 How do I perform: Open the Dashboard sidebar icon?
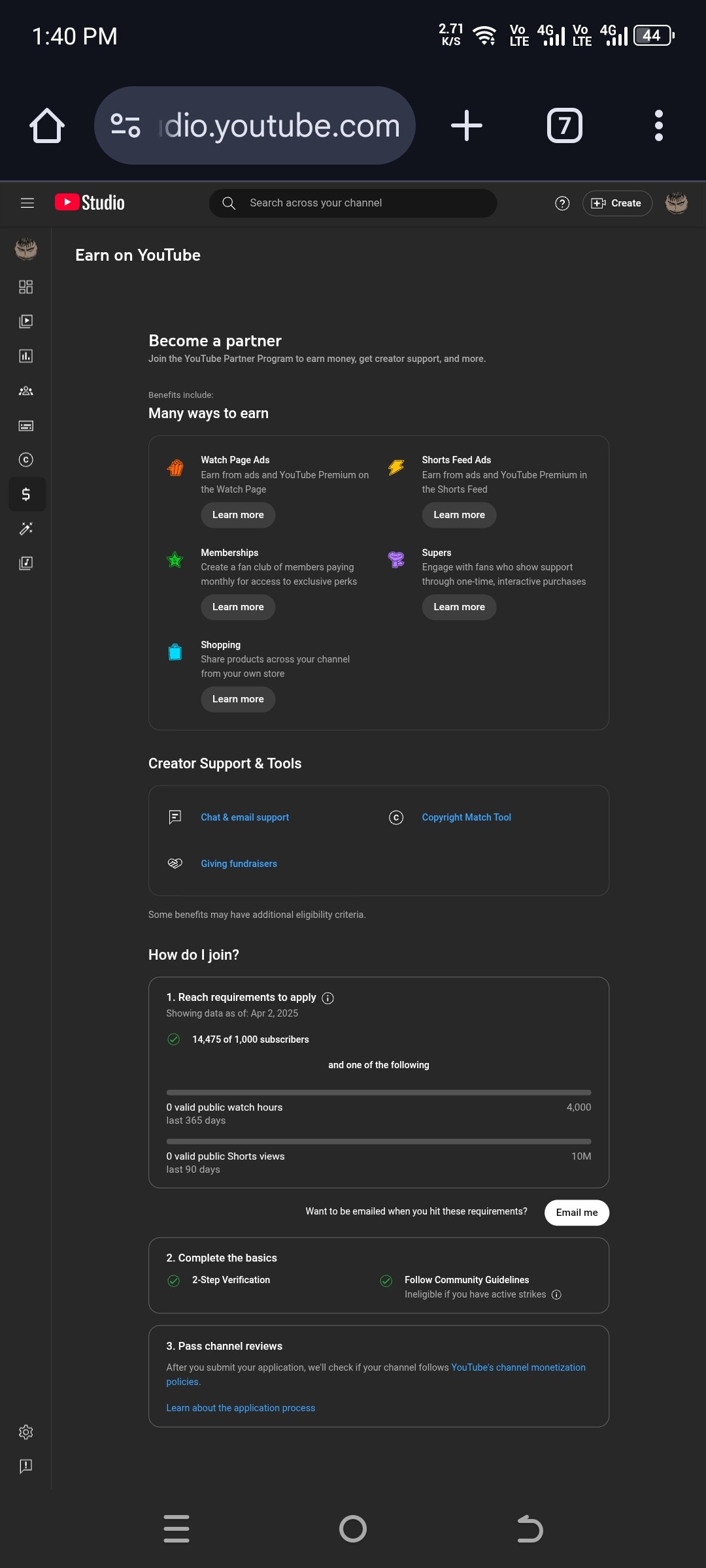26,287
